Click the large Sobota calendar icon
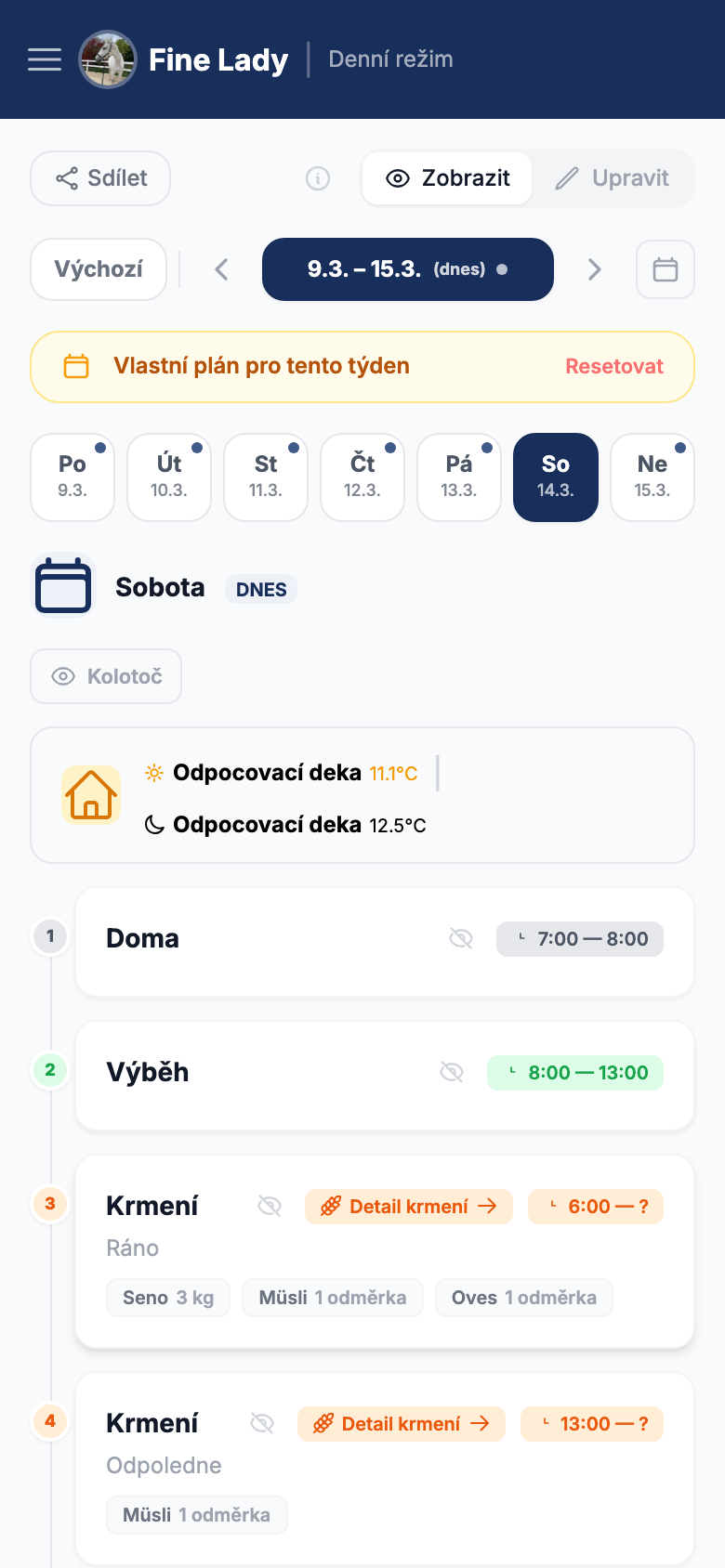 63,586
